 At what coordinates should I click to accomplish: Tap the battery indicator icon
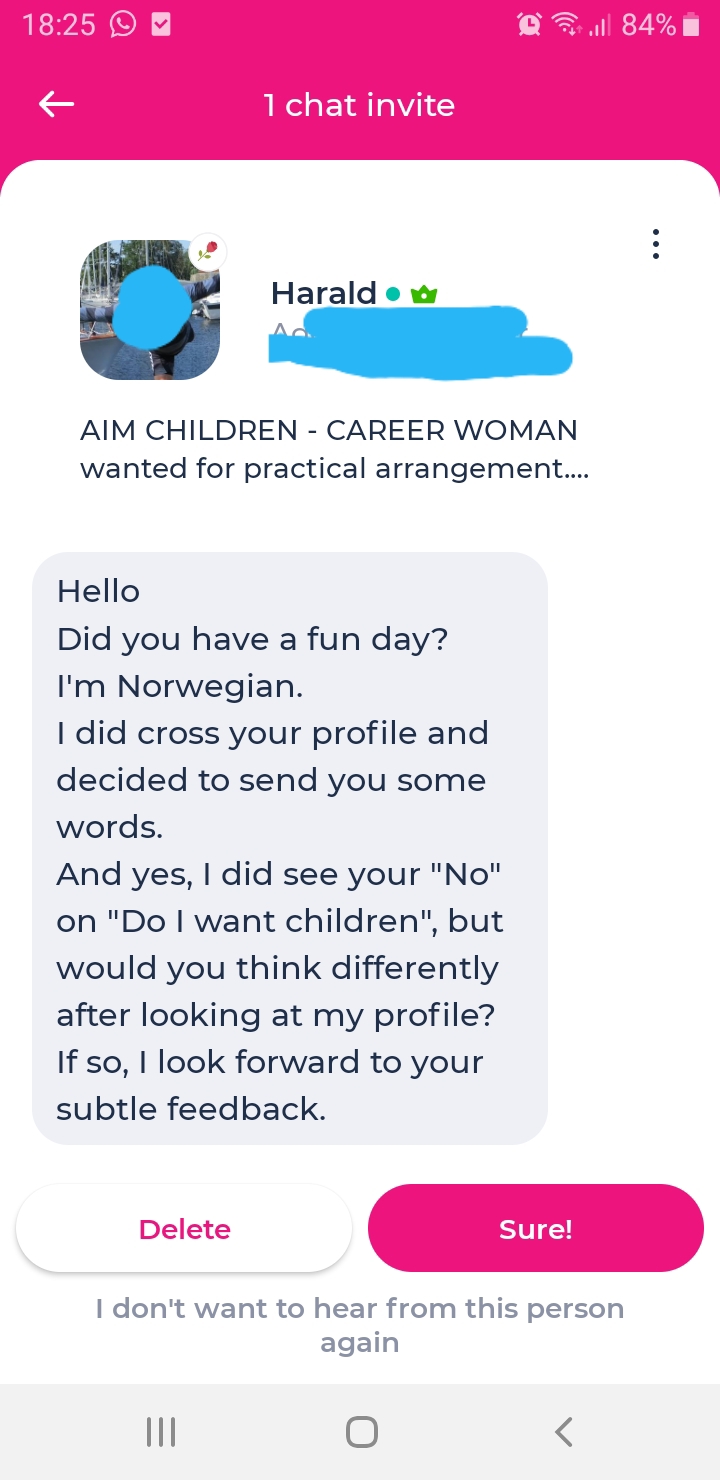[x=691, y=25]
